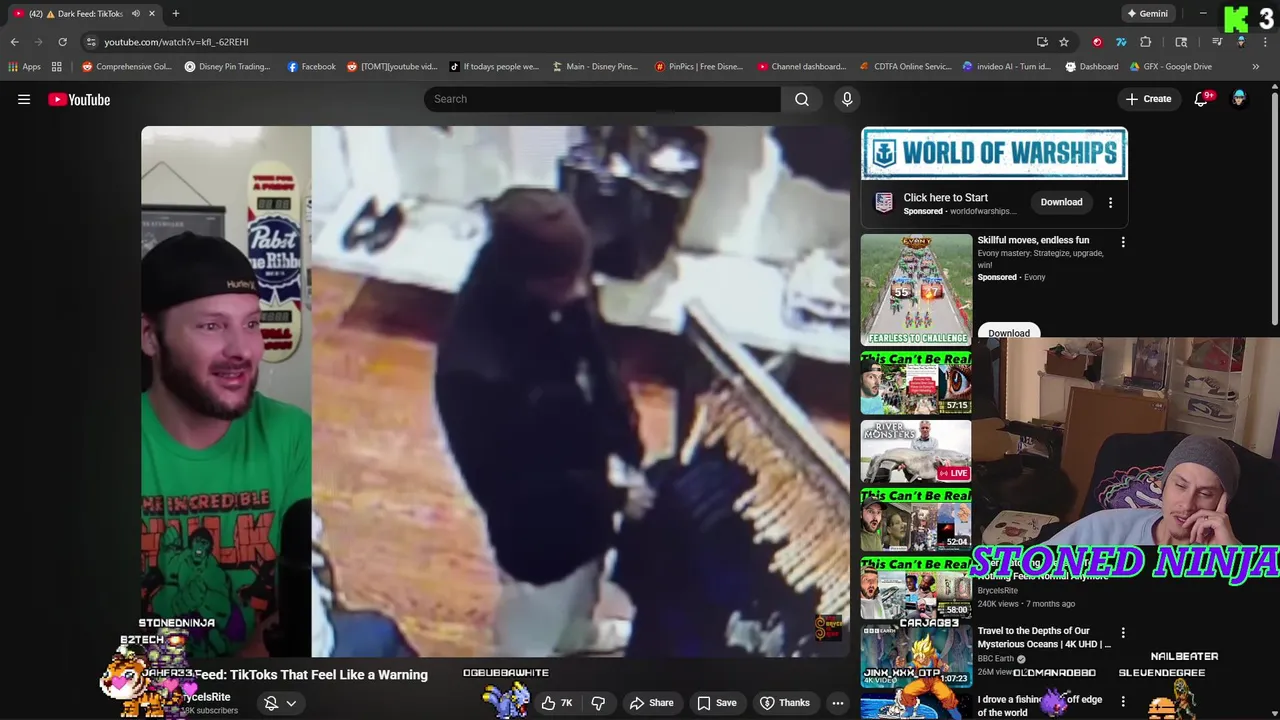Image resolution: width=1280 pixels, height=720 pixels.
Task: Share the video
Action: pos(651,703)
